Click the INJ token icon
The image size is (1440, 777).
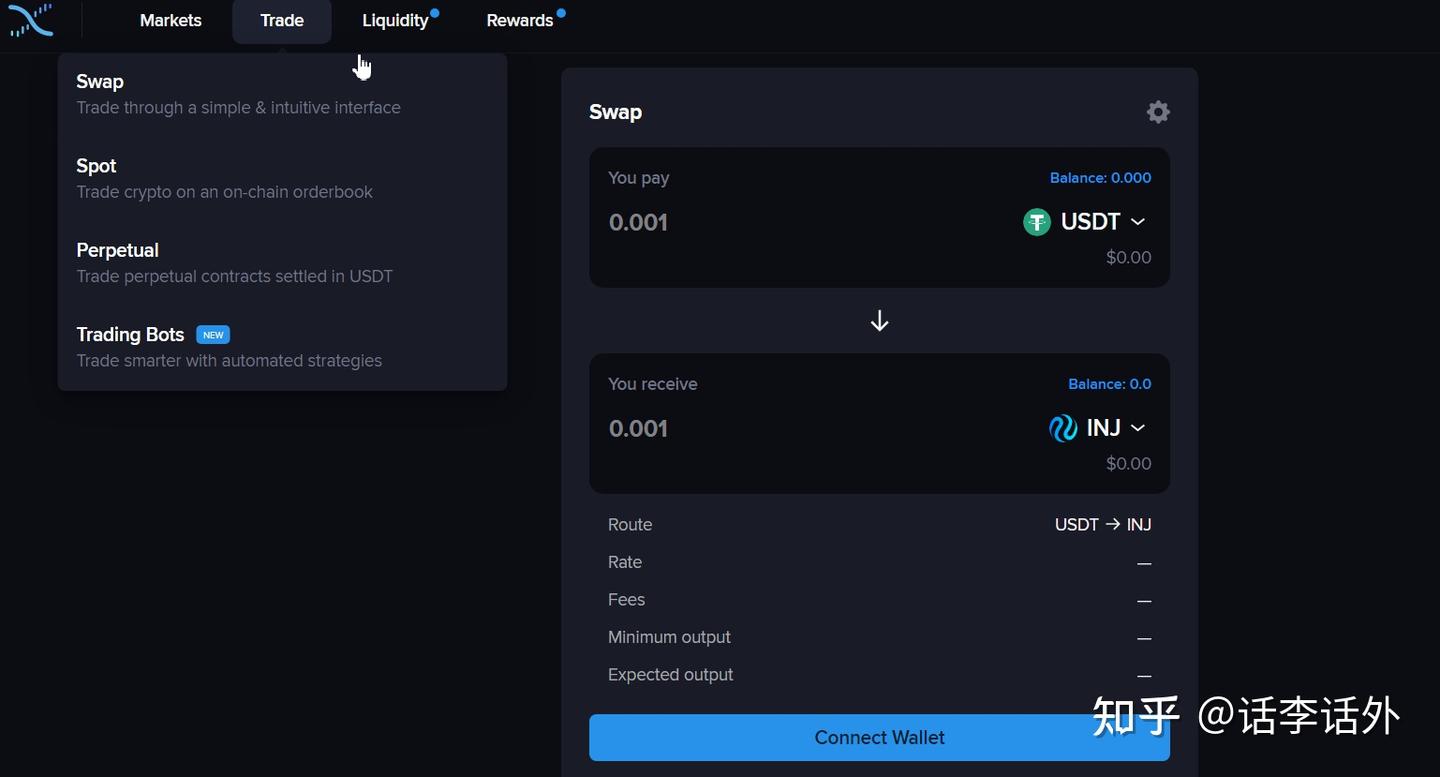[x=1063, y=428]
